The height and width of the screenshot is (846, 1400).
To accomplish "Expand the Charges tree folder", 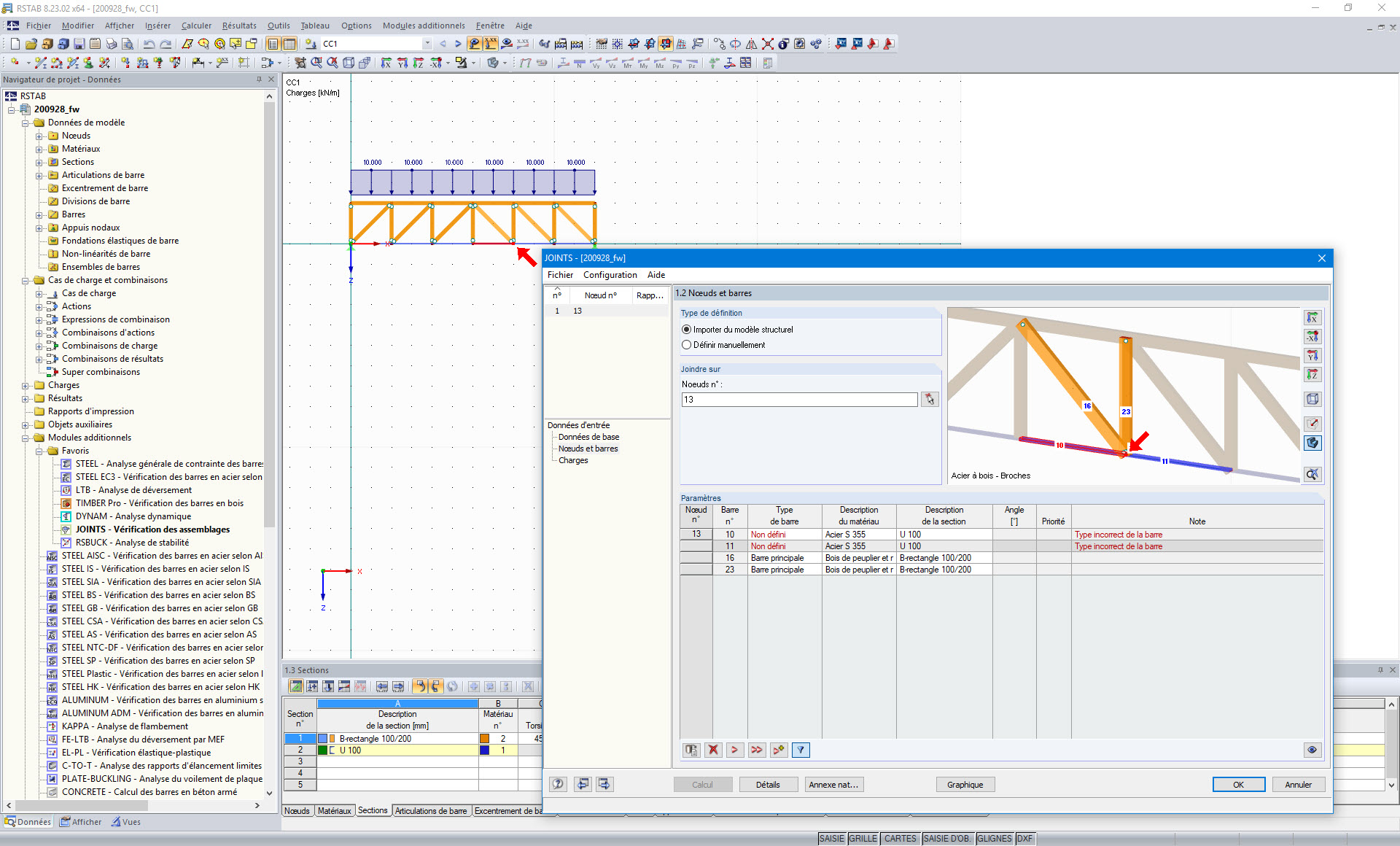I will 26,385.
